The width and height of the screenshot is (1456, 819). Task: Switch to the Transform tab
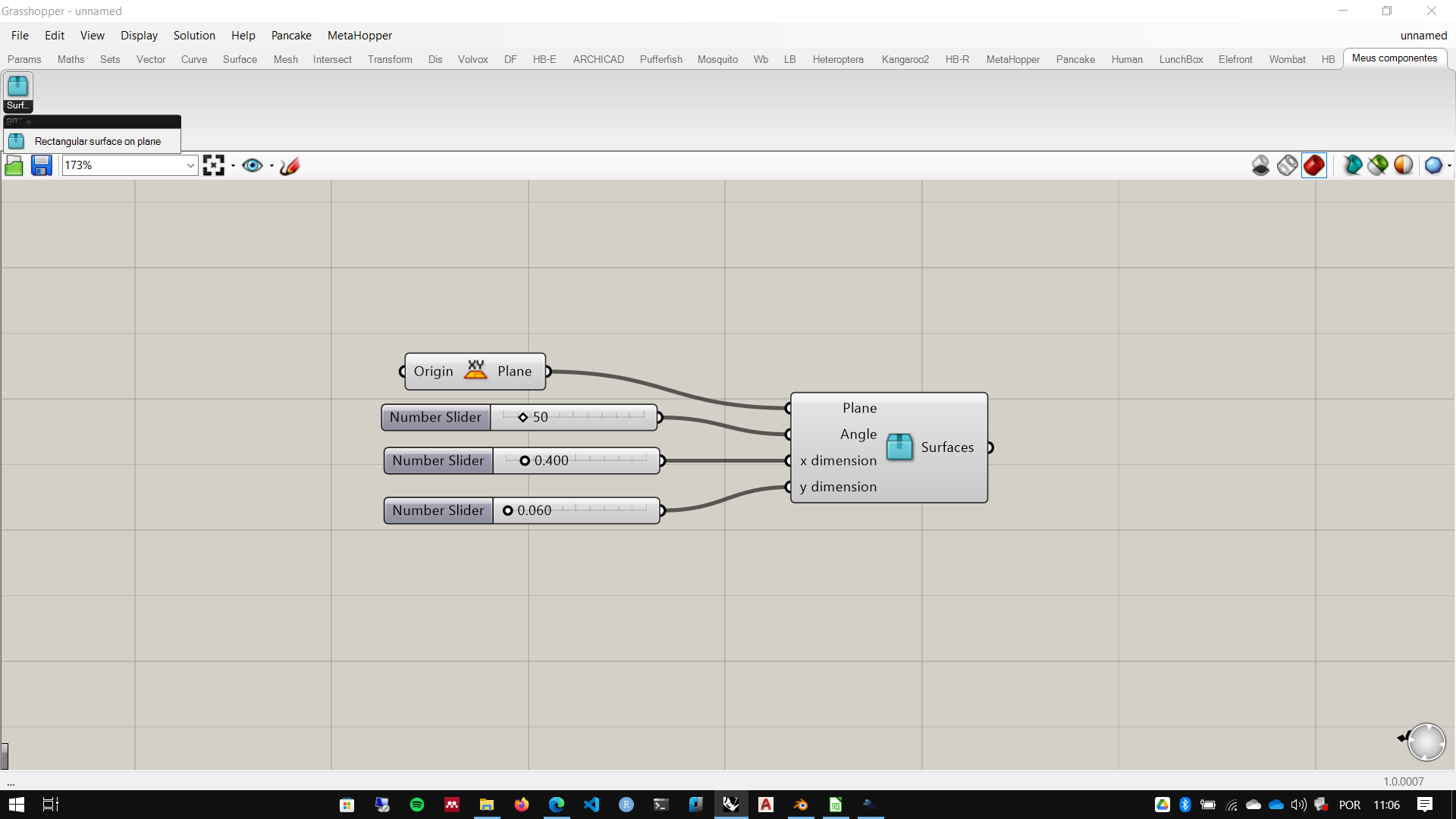click(x=390, y=59)
